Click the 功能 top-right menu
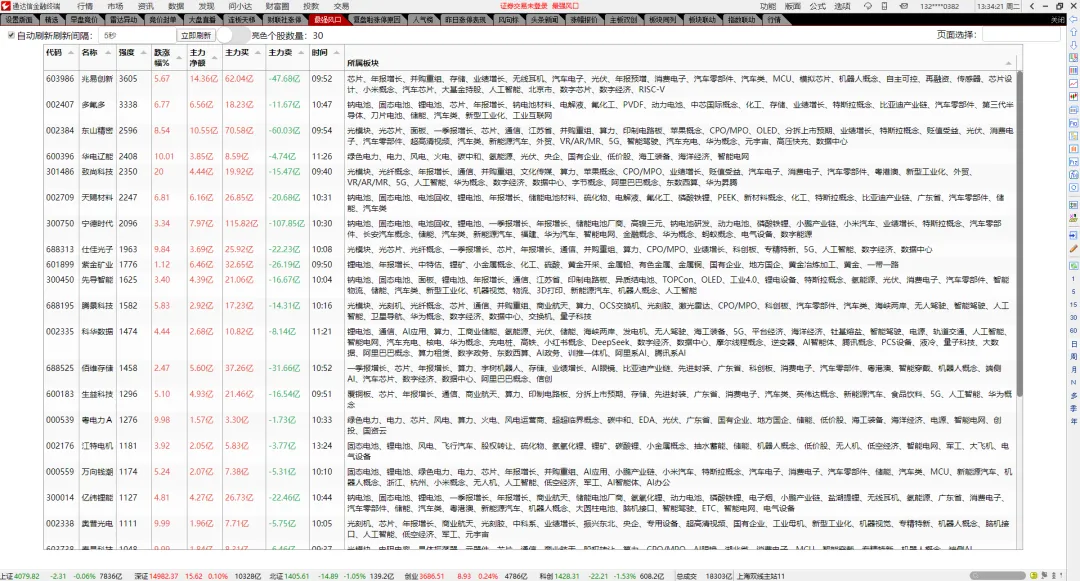This screenshot has width=1080, height=581. (x=768, y=6)
